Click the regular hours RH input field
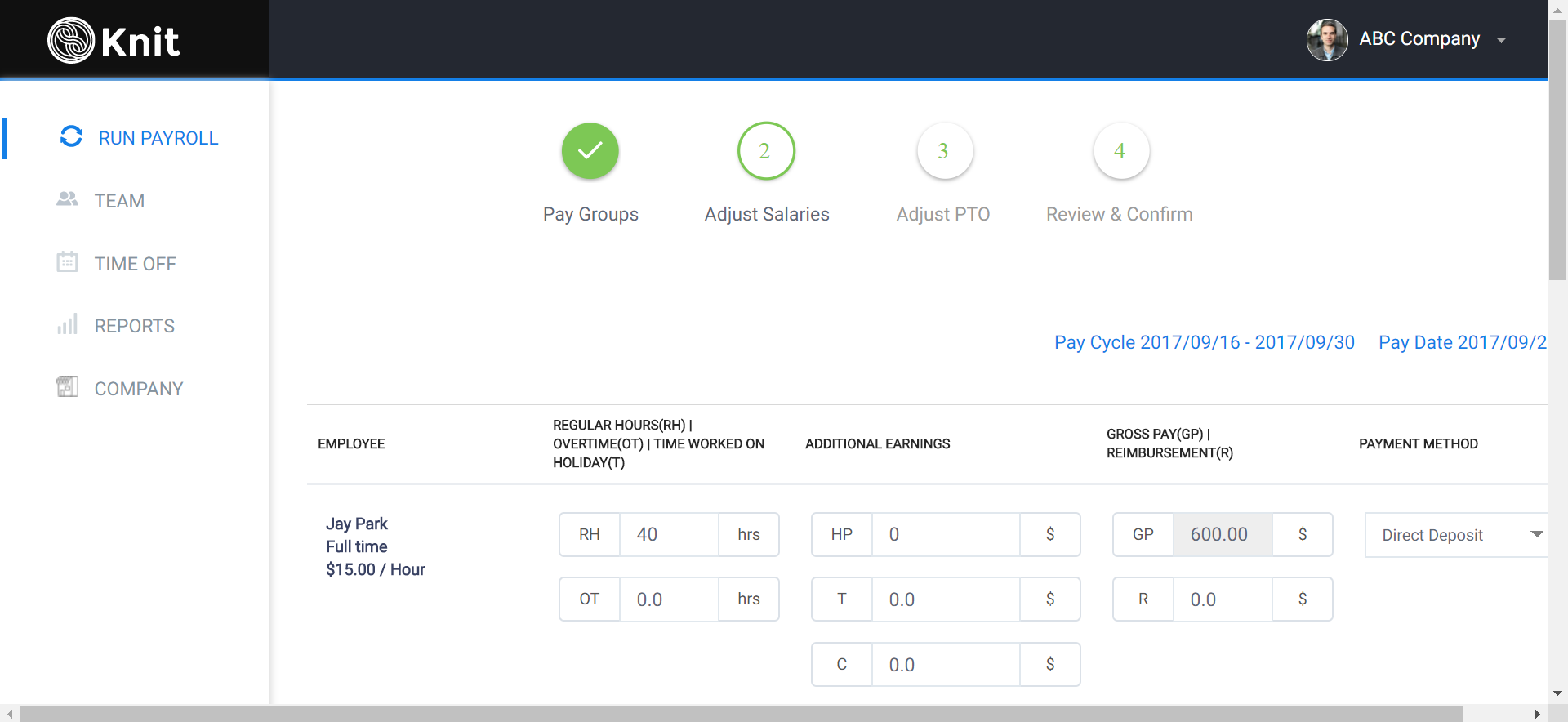The height and width of the screenshot is (722, 1568). 669,534
